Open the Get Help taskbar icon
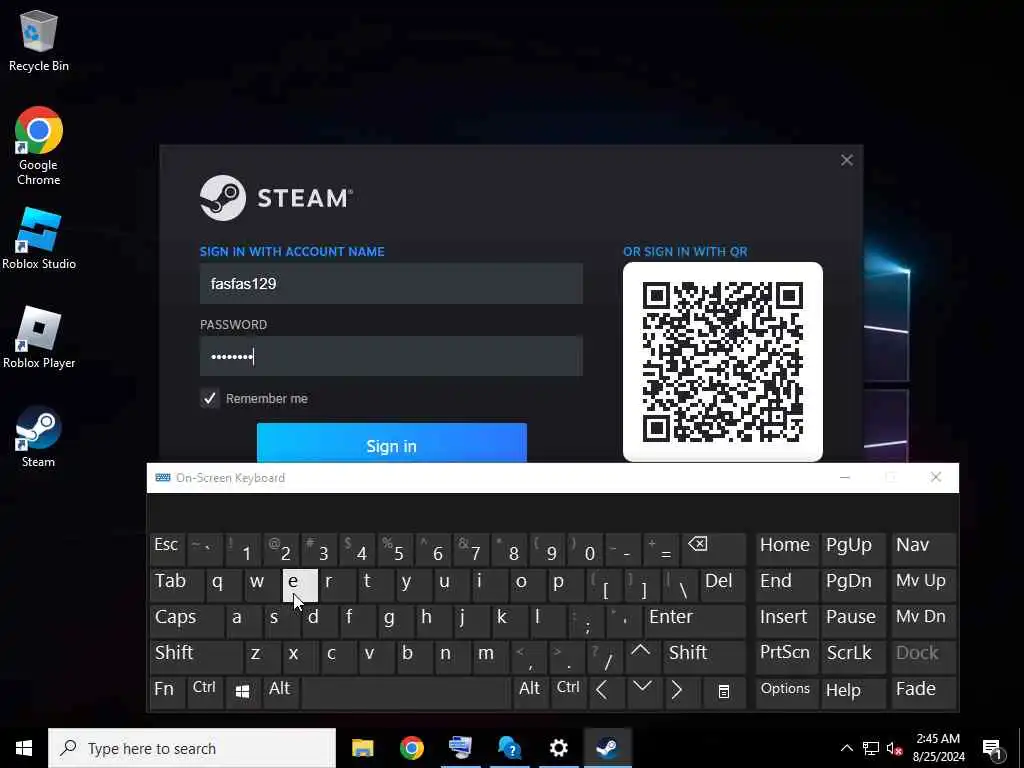The width and height of the screenshot is (1024, 768). [x=509, y=748]
